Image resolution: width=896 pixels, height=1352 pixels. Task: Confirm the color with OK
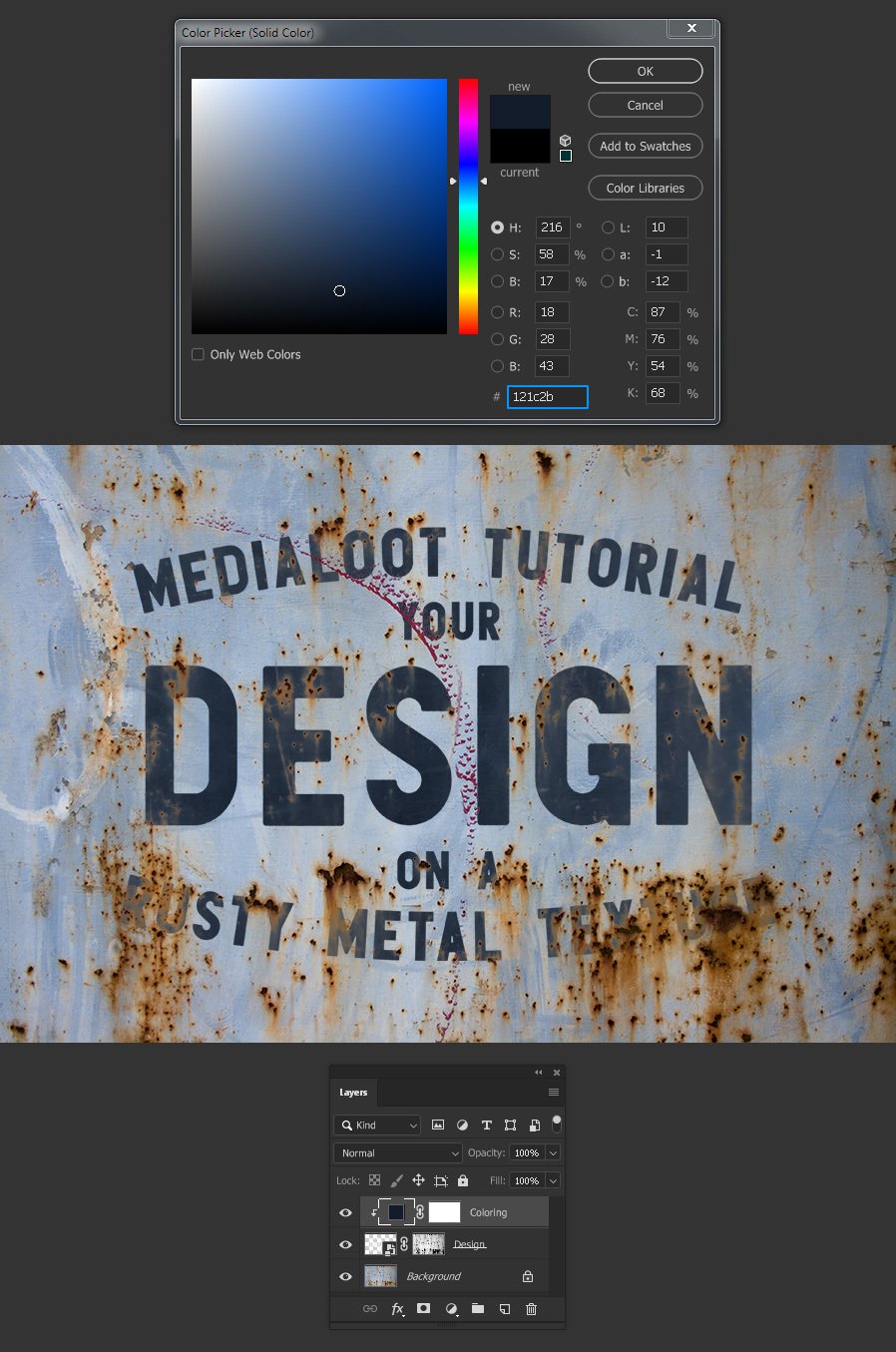pyautogui.click(x=646, y=71)
